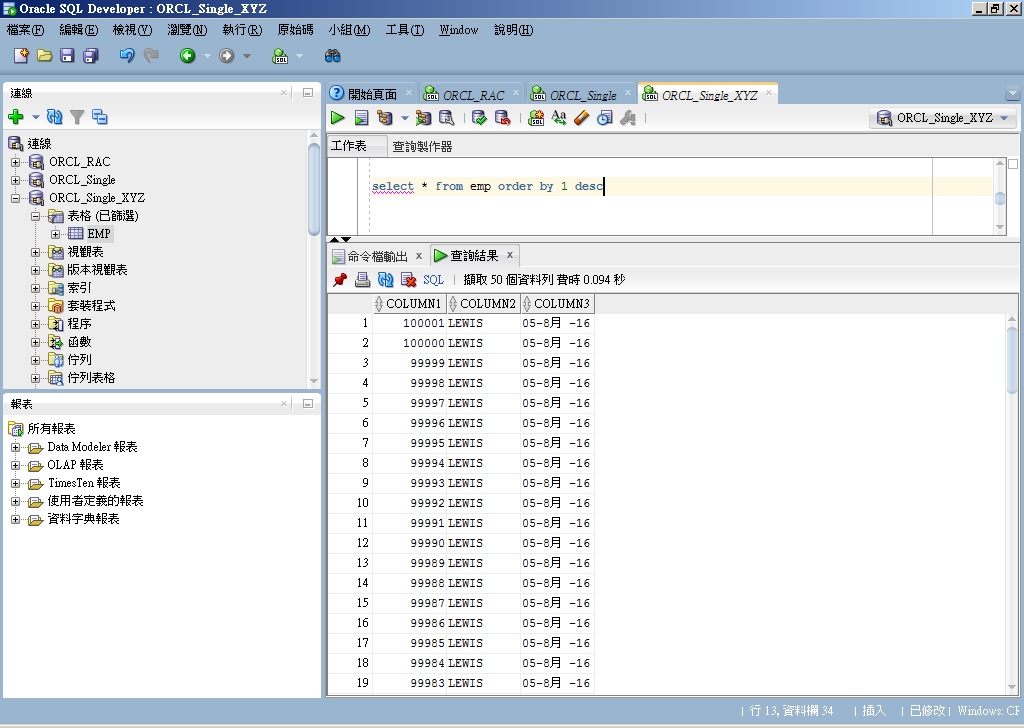Screen dimensions: 1024x728
Task: Click the Autotrace icon
Action: pyautogui.click(x=423, y=118)
